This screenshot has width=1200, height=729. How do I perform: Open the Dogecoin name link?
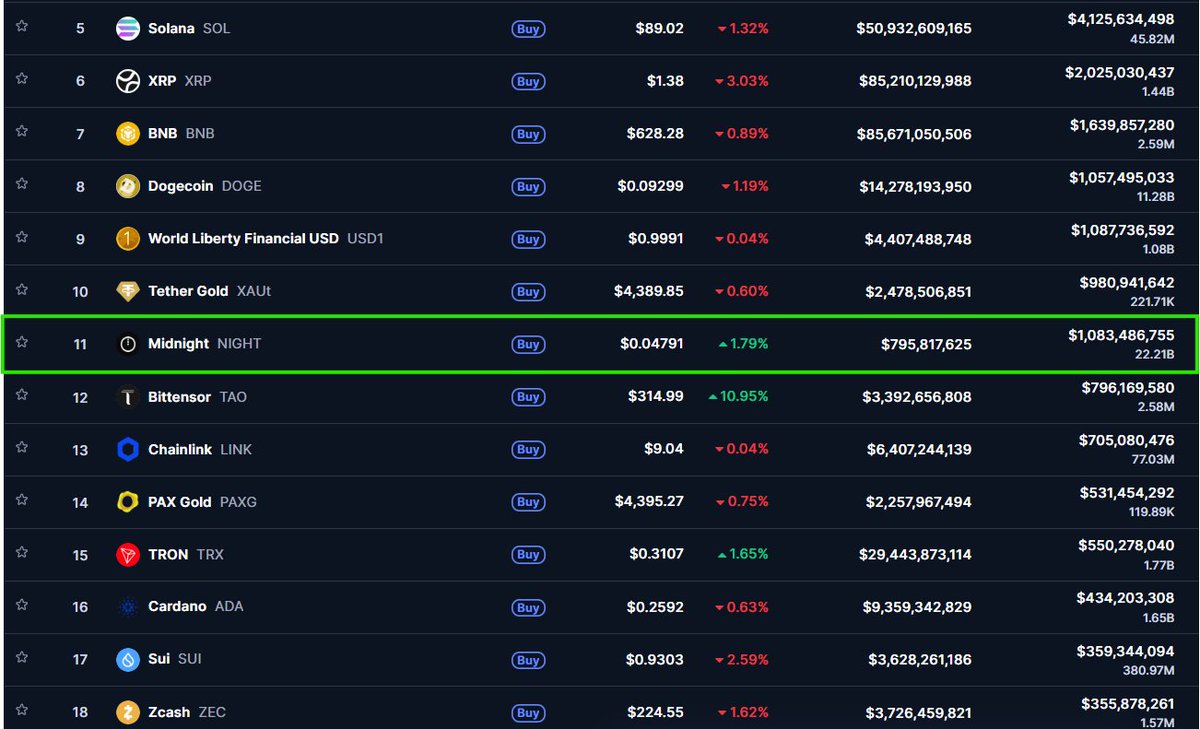(x=180, y=186)
